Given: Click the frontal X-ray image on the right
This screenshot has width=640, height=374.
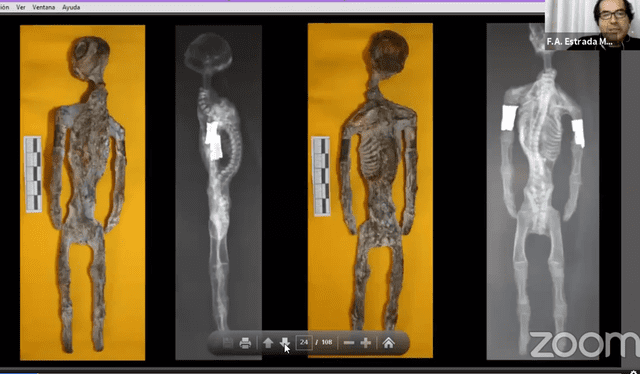Looking at the screenshot, I should coord(543,192).
